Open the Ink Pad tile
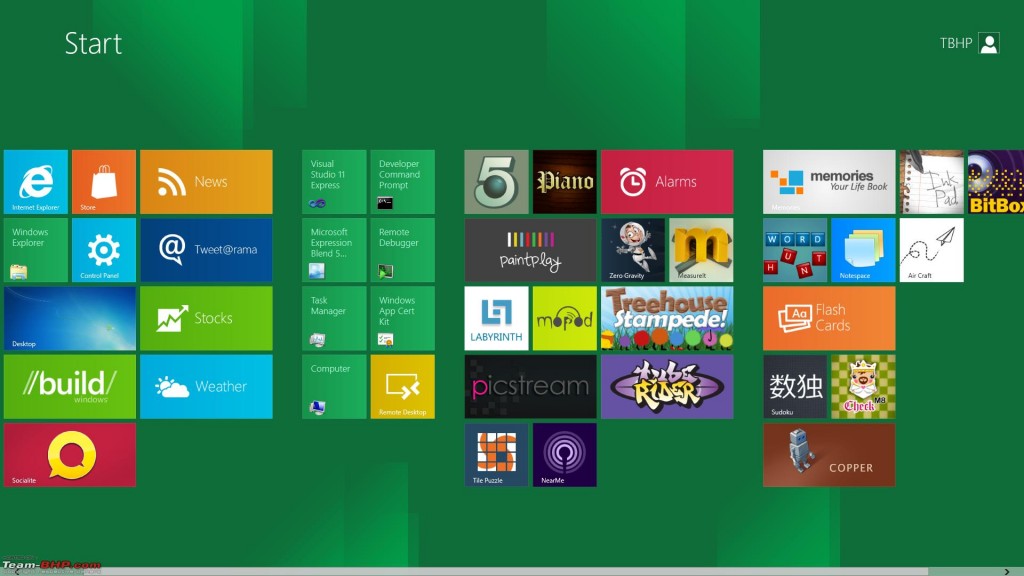The height and width of the screenshot is (576, 1024). [932, 182]
